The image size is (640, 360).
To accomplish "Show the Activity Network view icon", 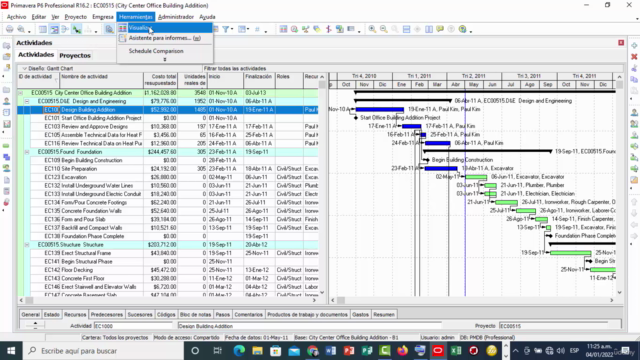I will pos(65,29).
